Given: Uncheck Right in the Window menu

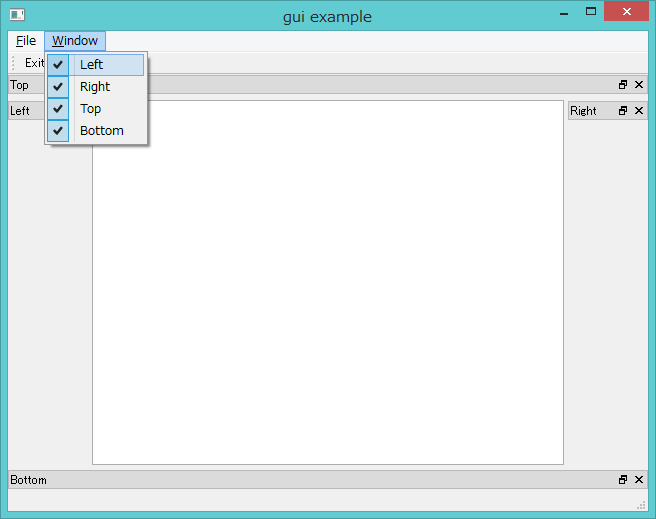Looking at the screenshot, I should (96, 87).
